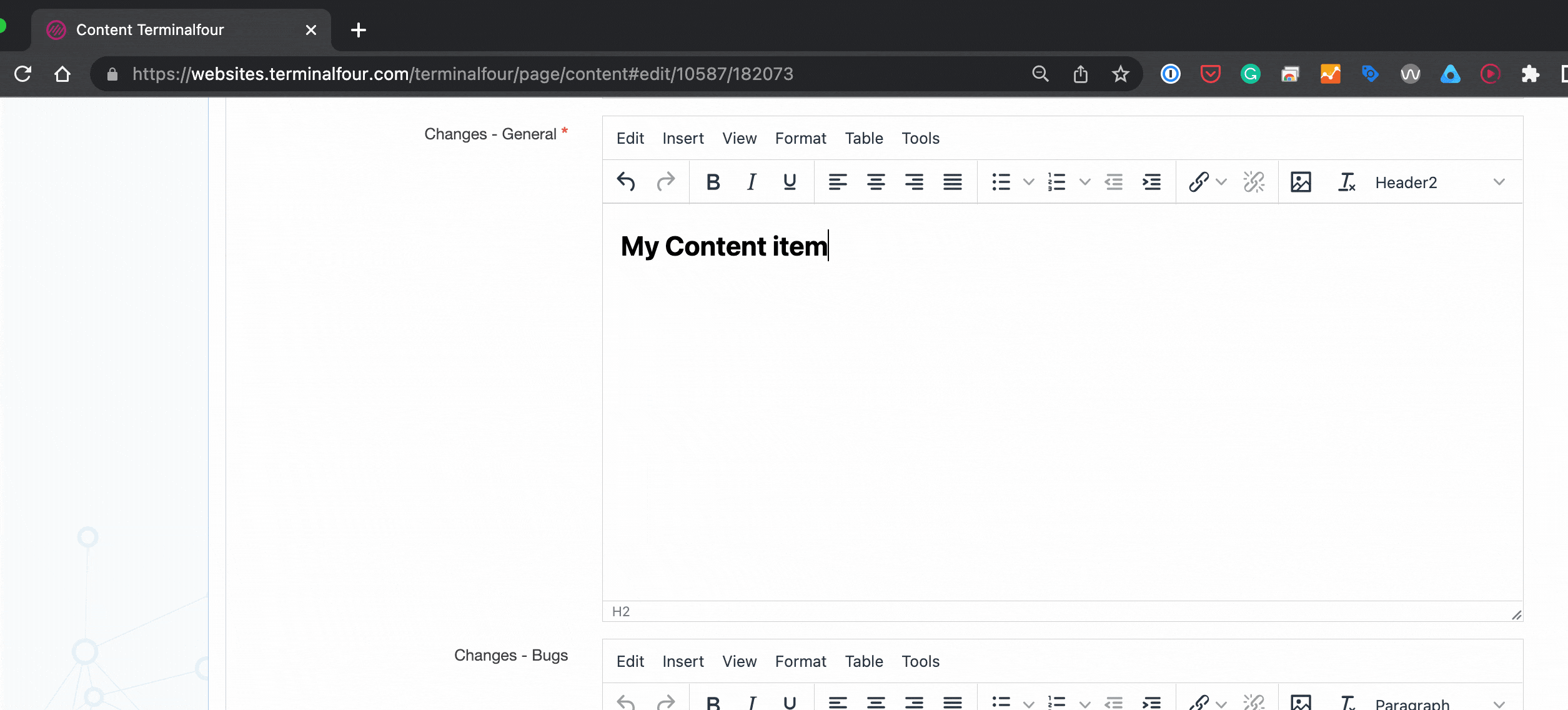Decrease indent in Changes - General editor
The width and height of the screenshot is (1568, 710).
point(1114,182)
